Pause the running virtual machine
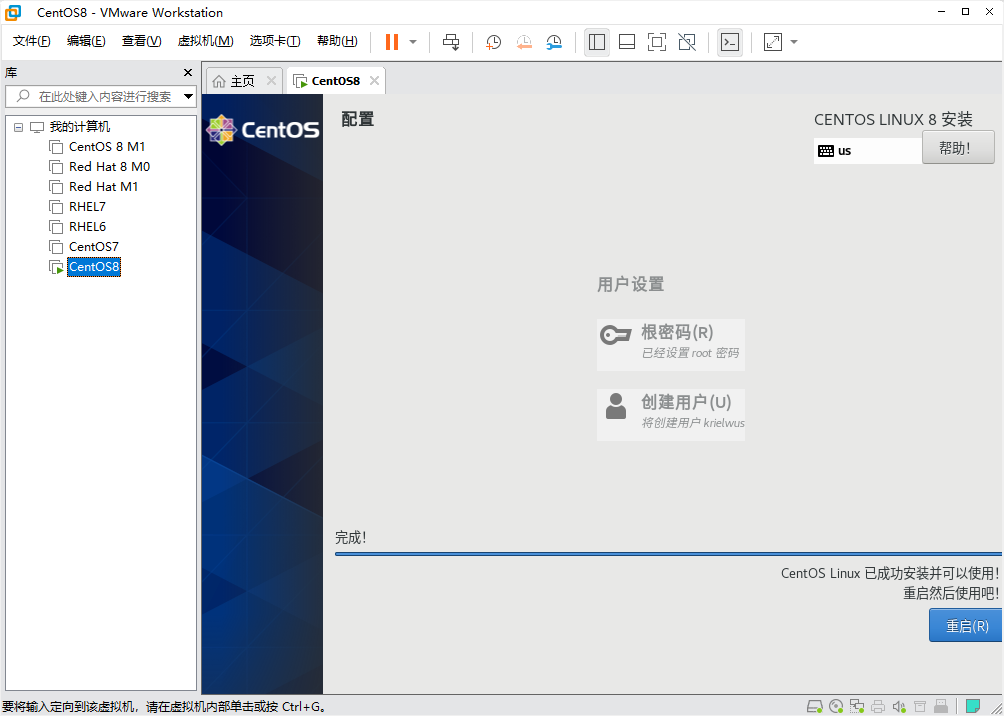Screen dimensions: 1004x716 pyautogui.click(x=392, y=42)
